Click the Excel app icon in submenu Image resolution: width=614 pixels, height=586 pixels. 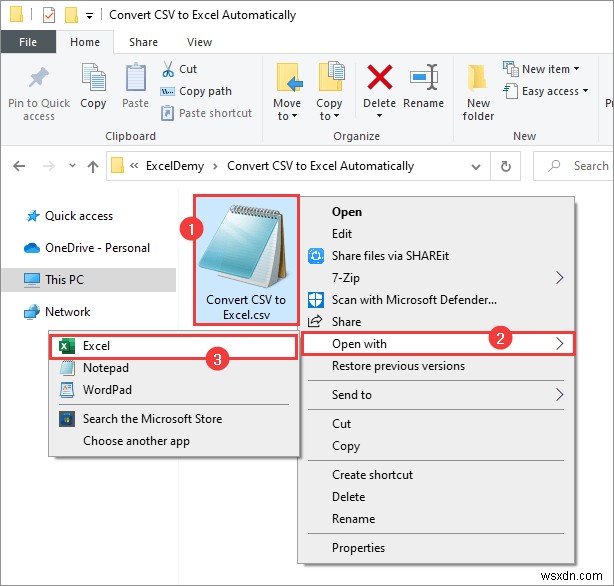67,346
